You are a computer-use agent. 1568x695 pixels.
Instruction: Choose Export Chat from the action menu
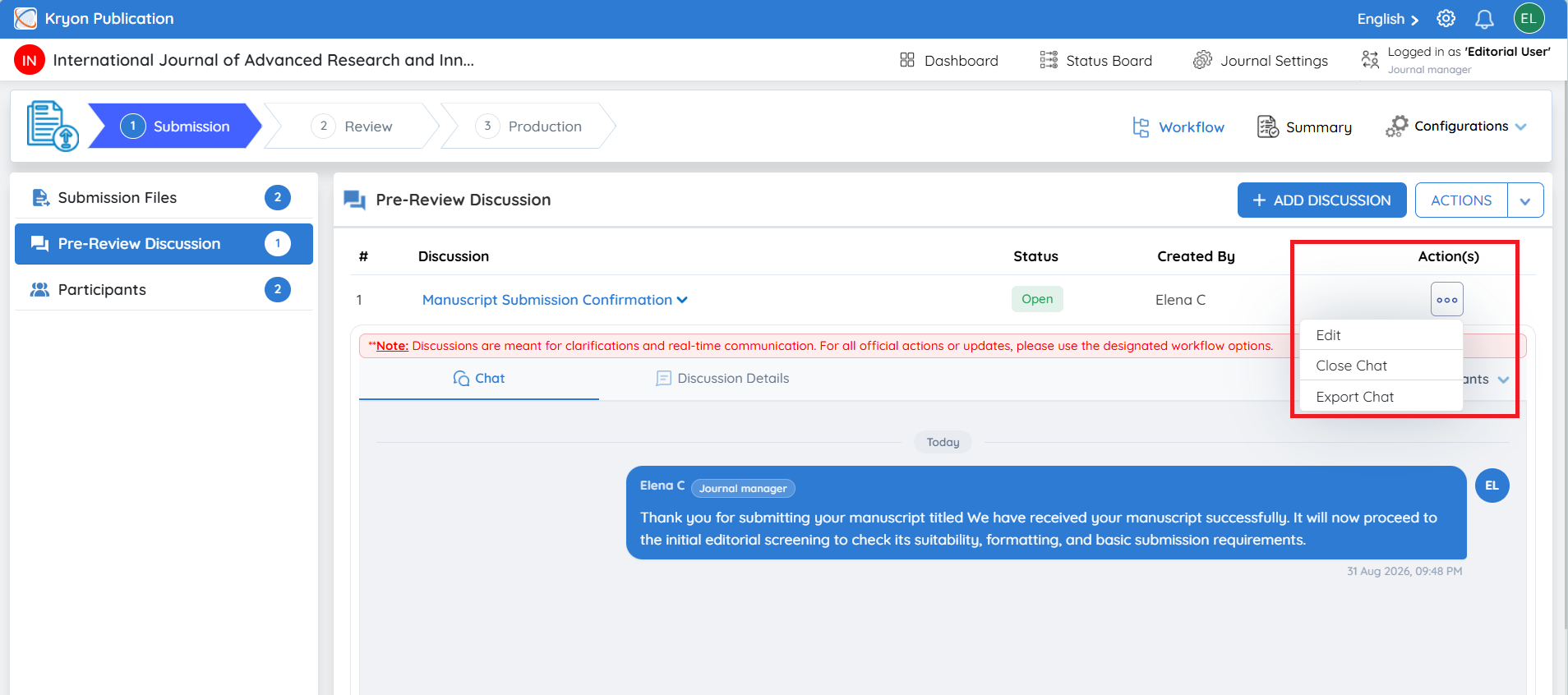pyautogui.click(x=1381, y=397)
